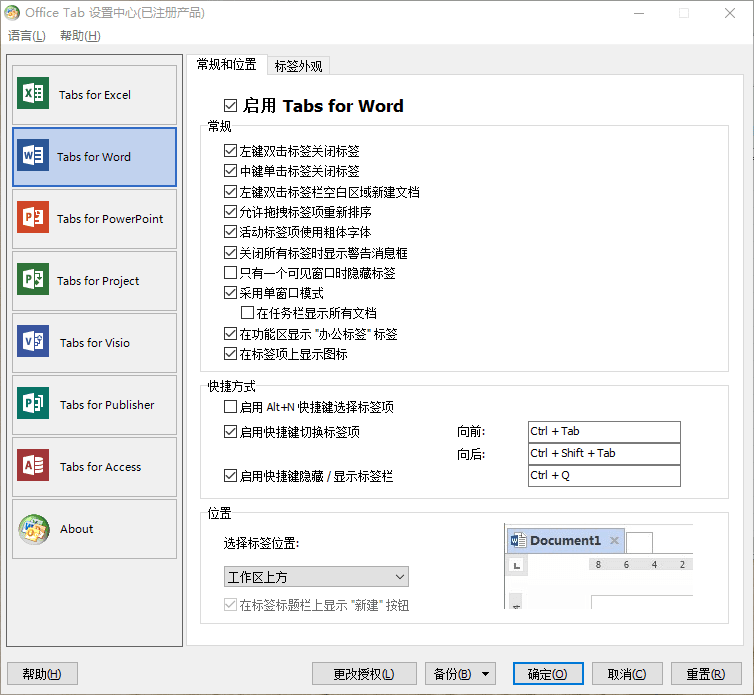The width and height of the screenshot is (754, 695).
Task: Disable 允许拖拽标签项重新排序
Action: (x=230, y=212)
